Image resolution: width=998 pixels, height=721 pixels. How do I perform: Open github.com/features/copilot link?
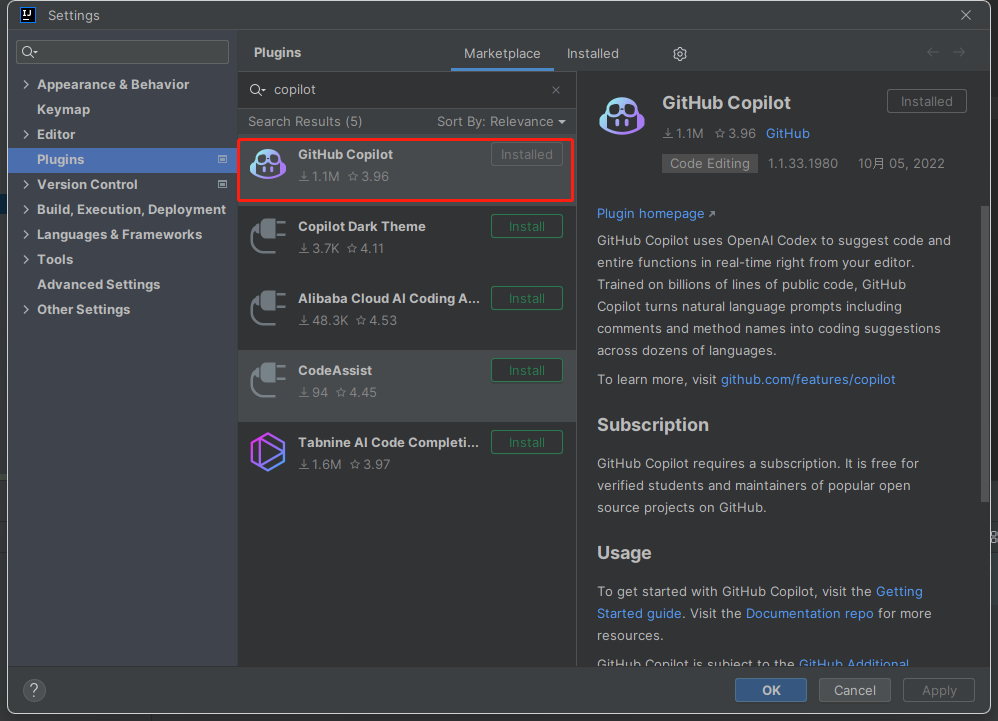[x=808, y=379]
